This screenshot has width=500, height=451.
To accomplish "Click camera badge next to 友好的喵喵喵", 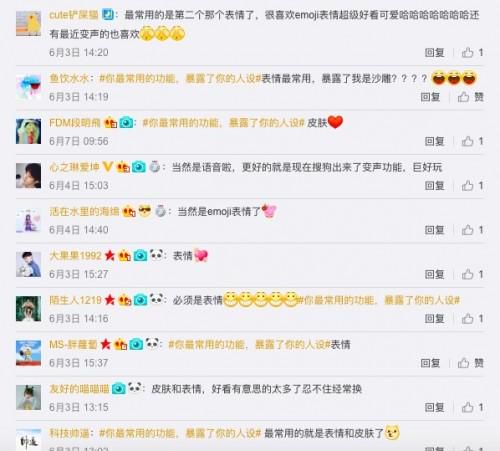I will [x=119, y=389].
